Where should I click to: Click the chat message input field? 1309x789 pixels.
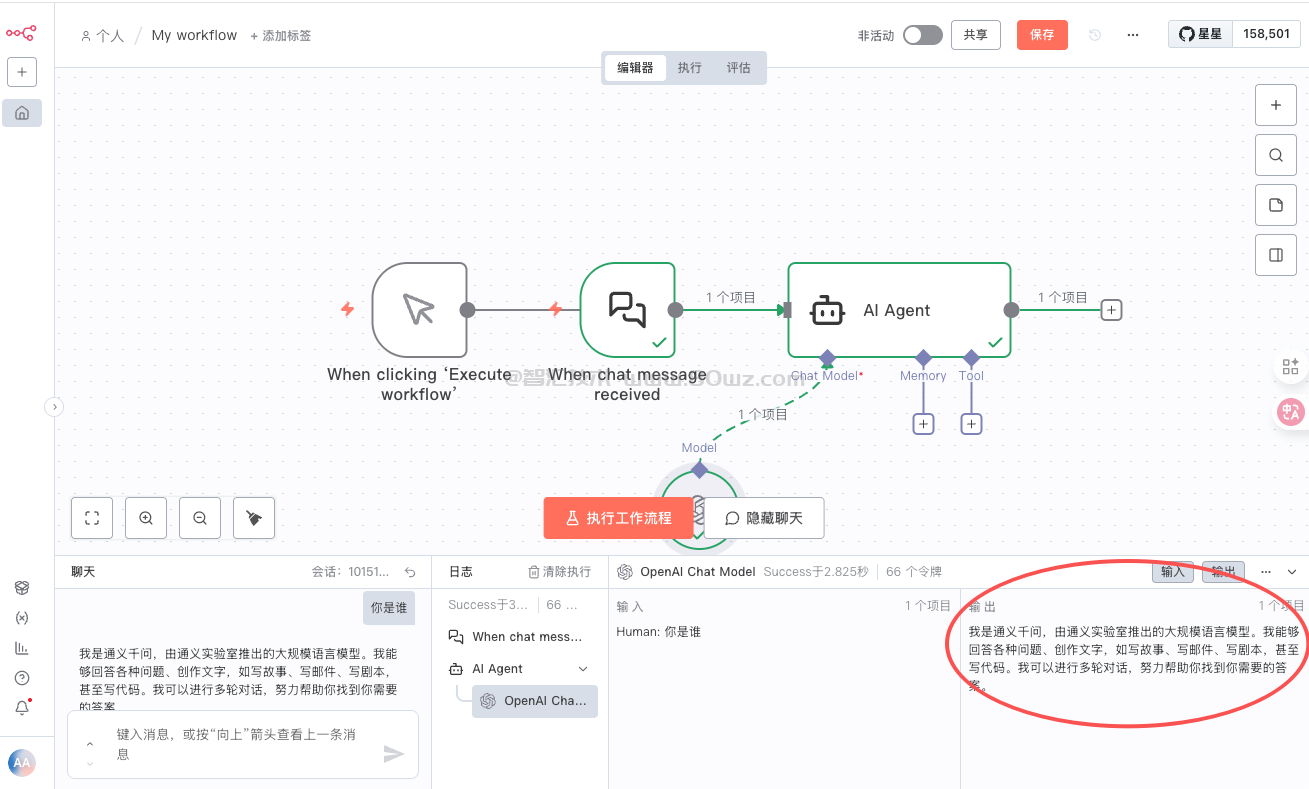(x=235, y=744)
